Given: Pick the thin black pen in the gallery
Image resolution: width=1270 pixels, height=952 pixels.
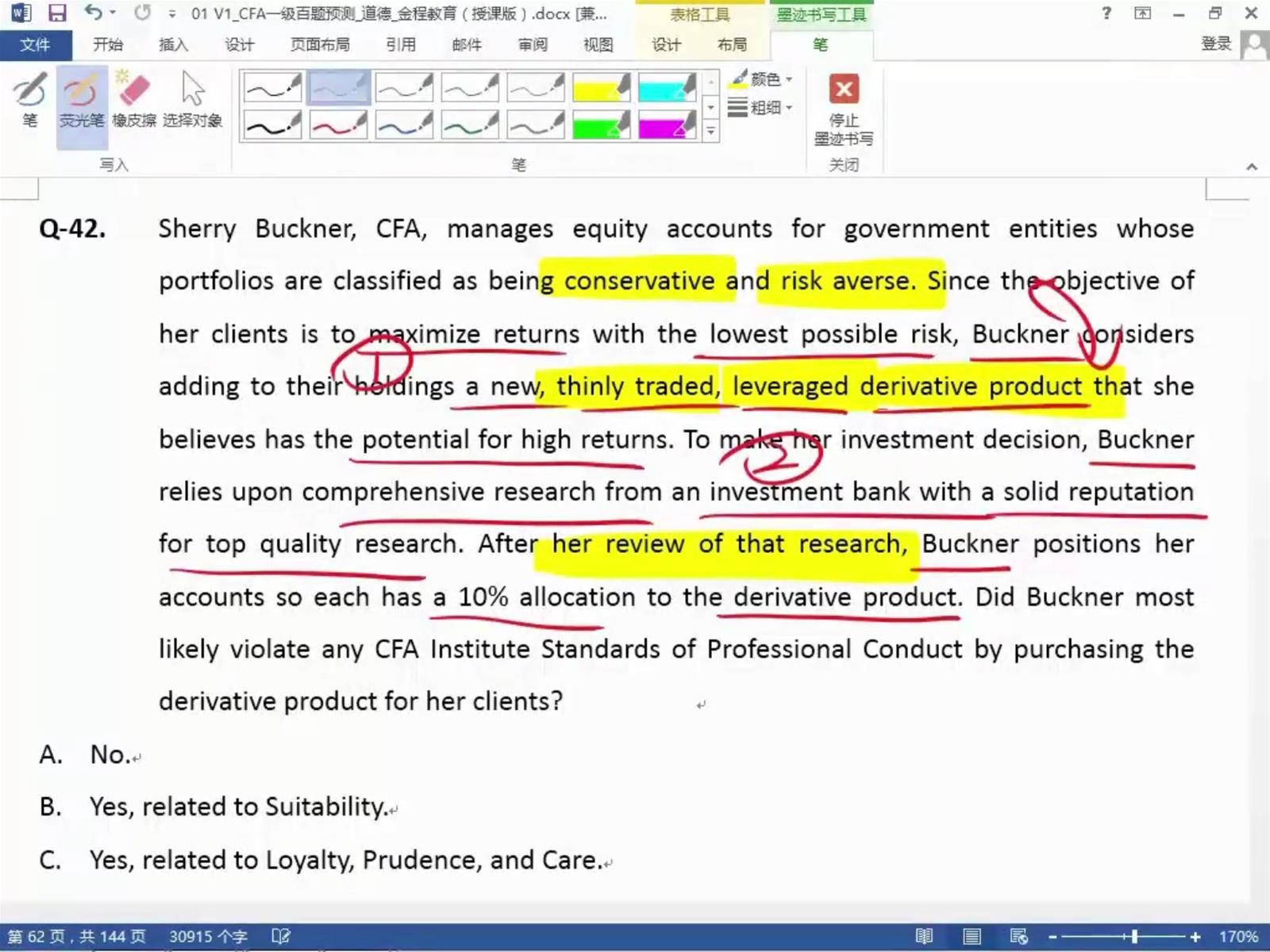Looking at the screenshot, I should [x=272, y=87].
